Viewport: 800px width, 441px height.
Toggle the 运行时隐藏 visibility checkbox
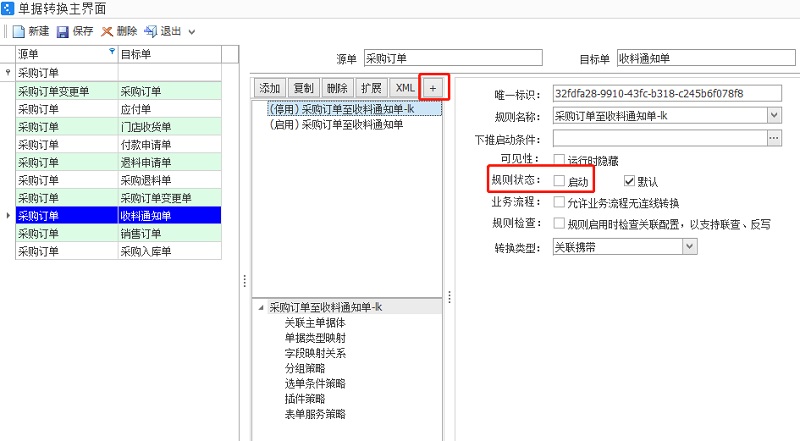(x=560, y=159)
